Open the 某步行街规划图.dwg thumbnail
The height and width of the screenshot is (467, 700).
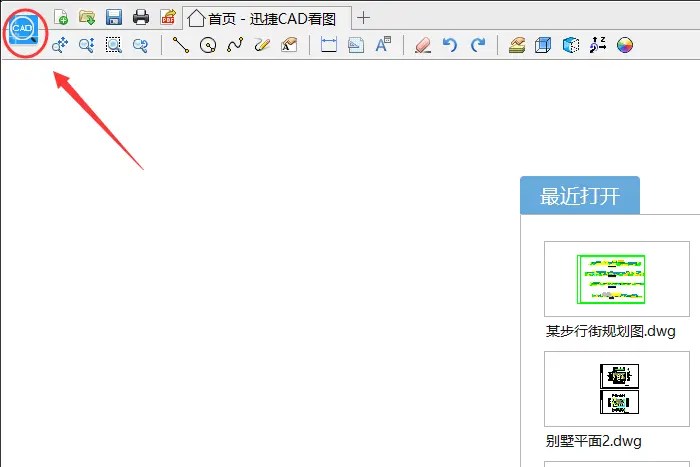click(x=617, y=279)
